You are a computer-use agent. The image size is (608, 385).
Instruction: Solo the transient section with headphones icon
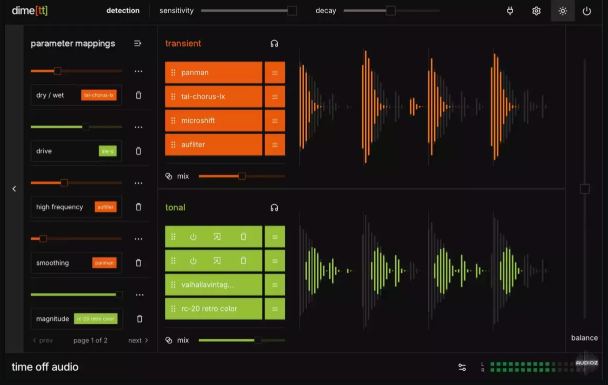[274, 43]
